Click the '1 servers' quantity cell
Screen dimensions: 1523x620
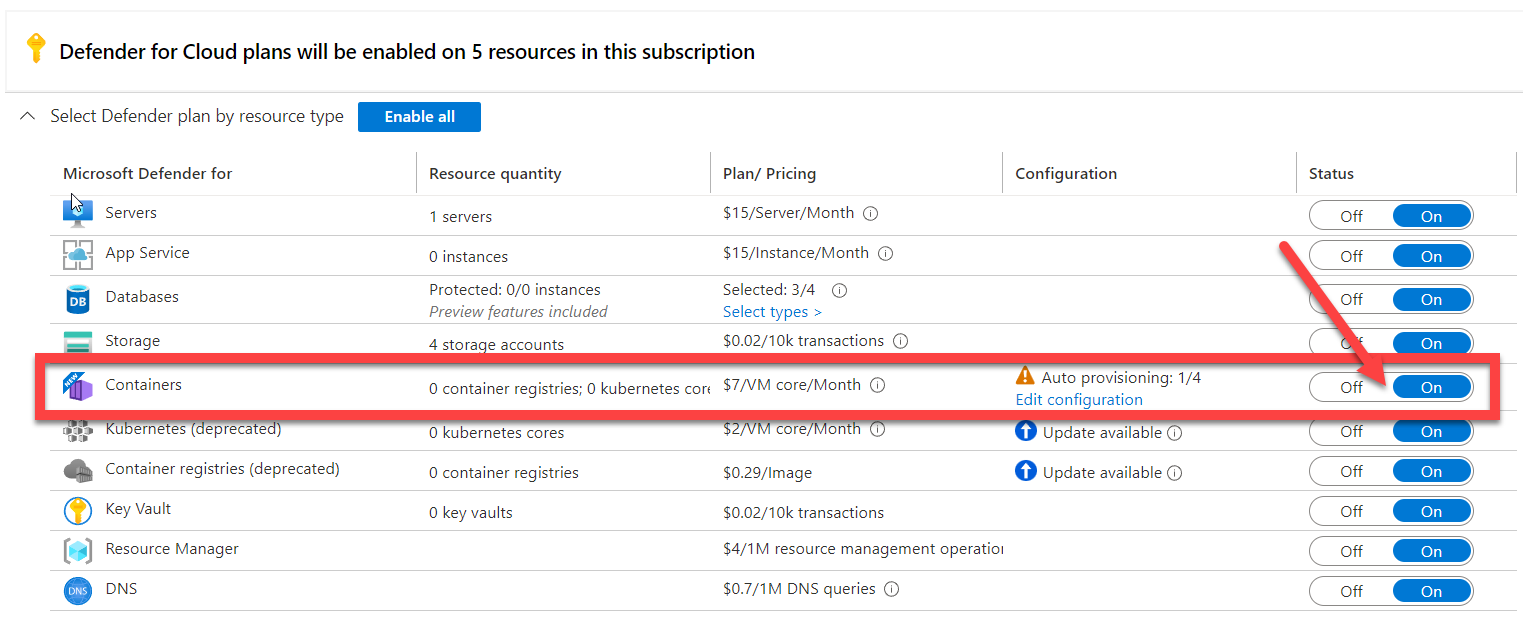pos(460,216)
